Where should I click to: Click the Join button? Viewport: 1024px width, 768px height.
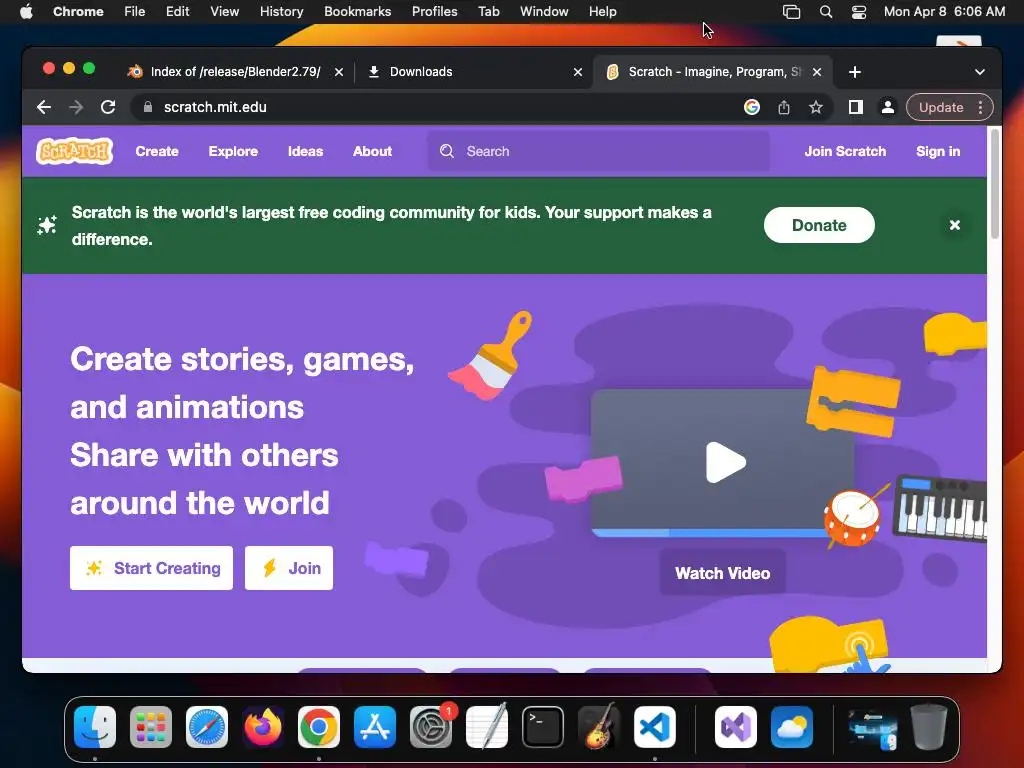[289, 568]
